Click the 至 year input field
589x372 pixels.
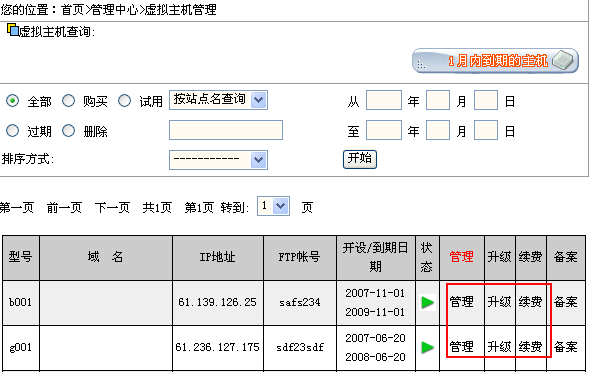(x=384, y=130)
